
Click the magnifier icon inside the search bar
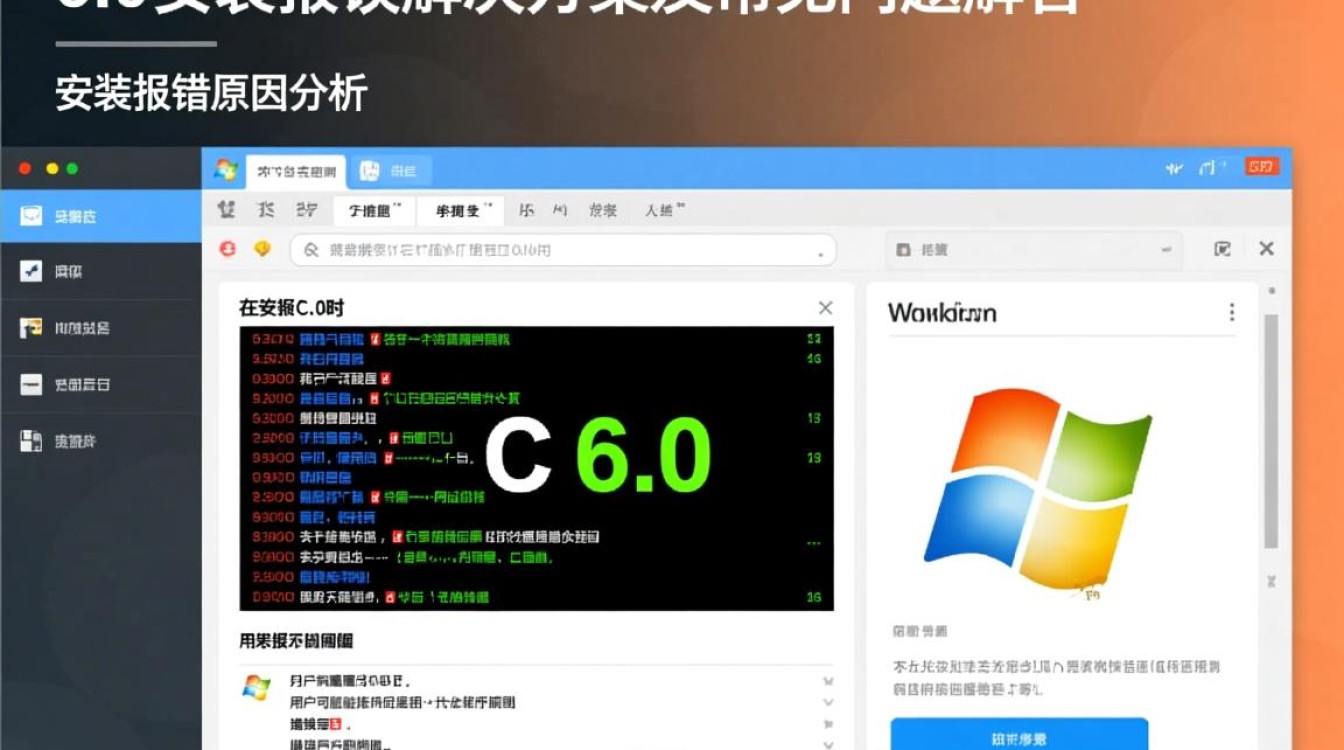pos(311,250)
